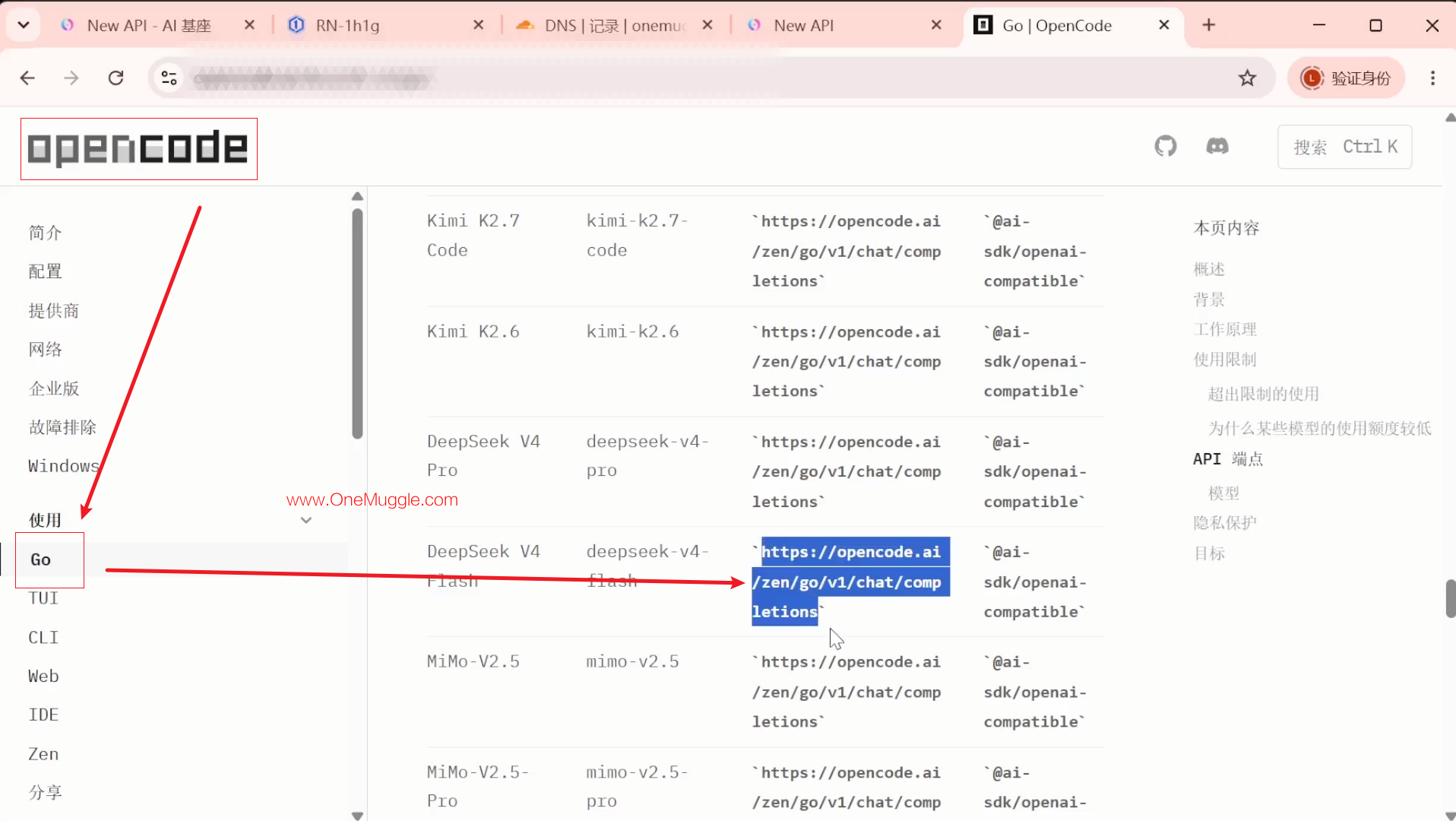Close the New API - AI 基座 tab

249,25
